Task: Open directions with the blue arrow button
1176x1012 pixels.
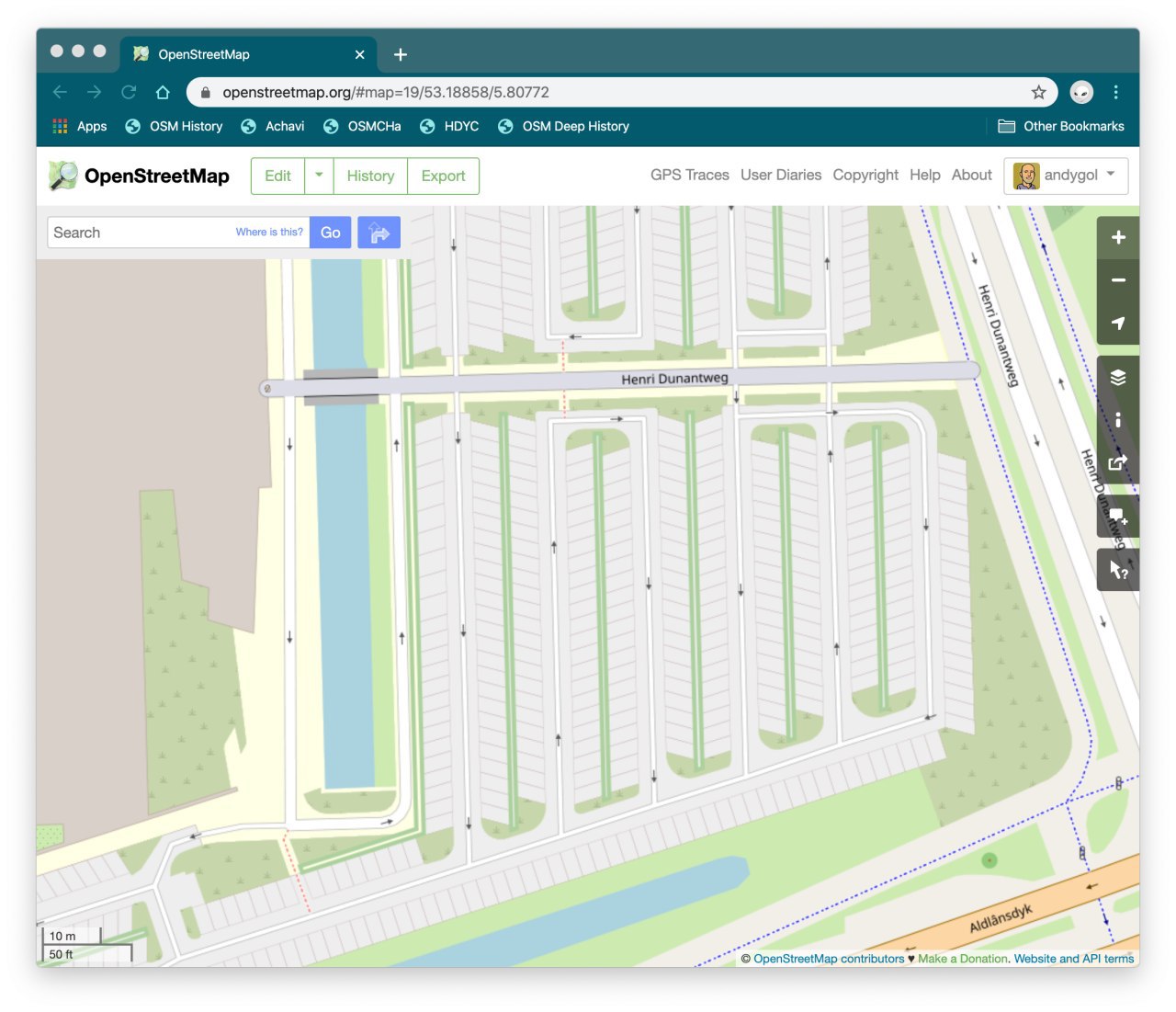Action: (x=379, y=233)
